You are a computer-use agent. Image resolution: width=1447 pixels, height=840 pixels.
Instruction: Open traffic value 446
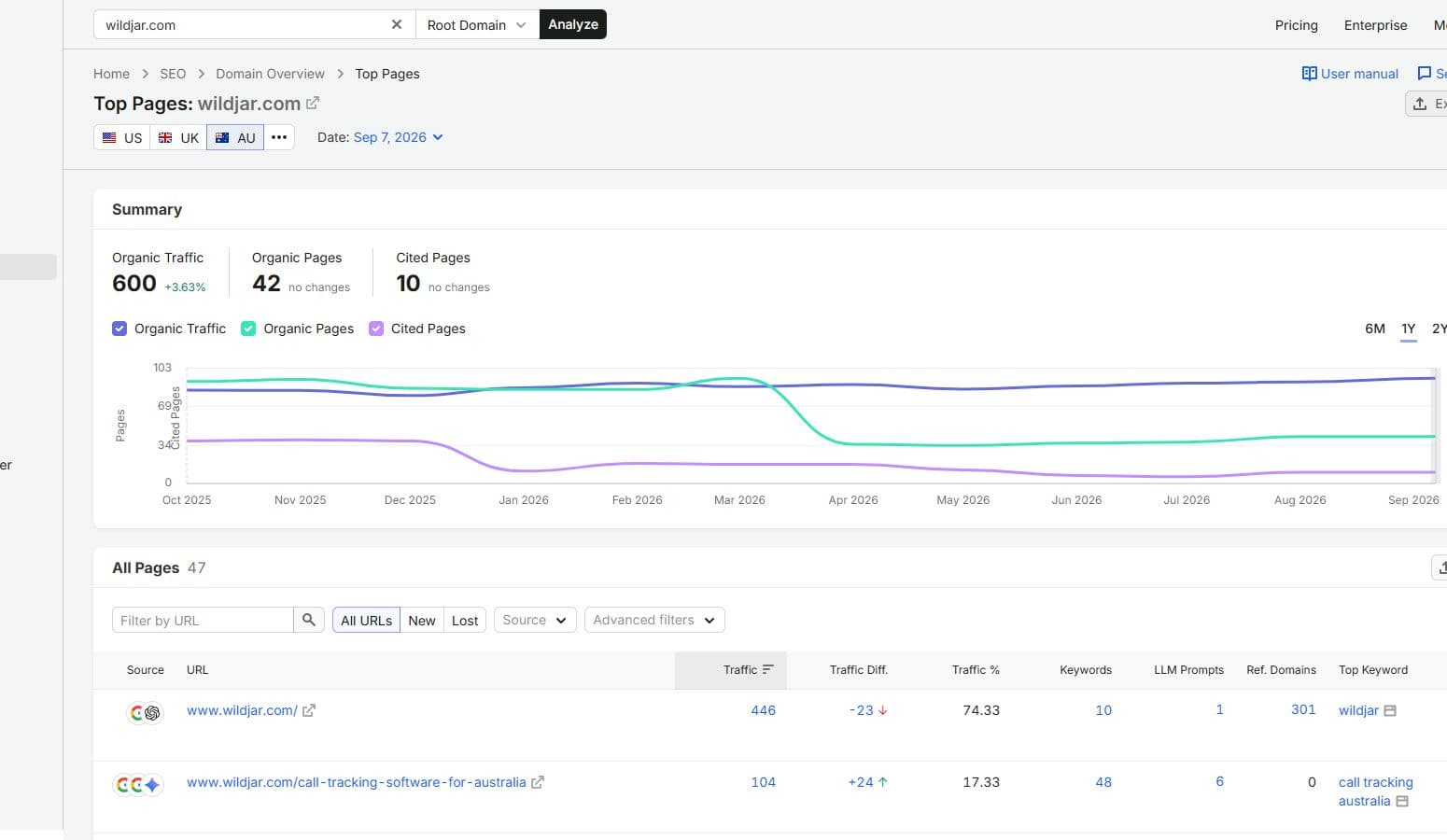(x=763, y=710)
